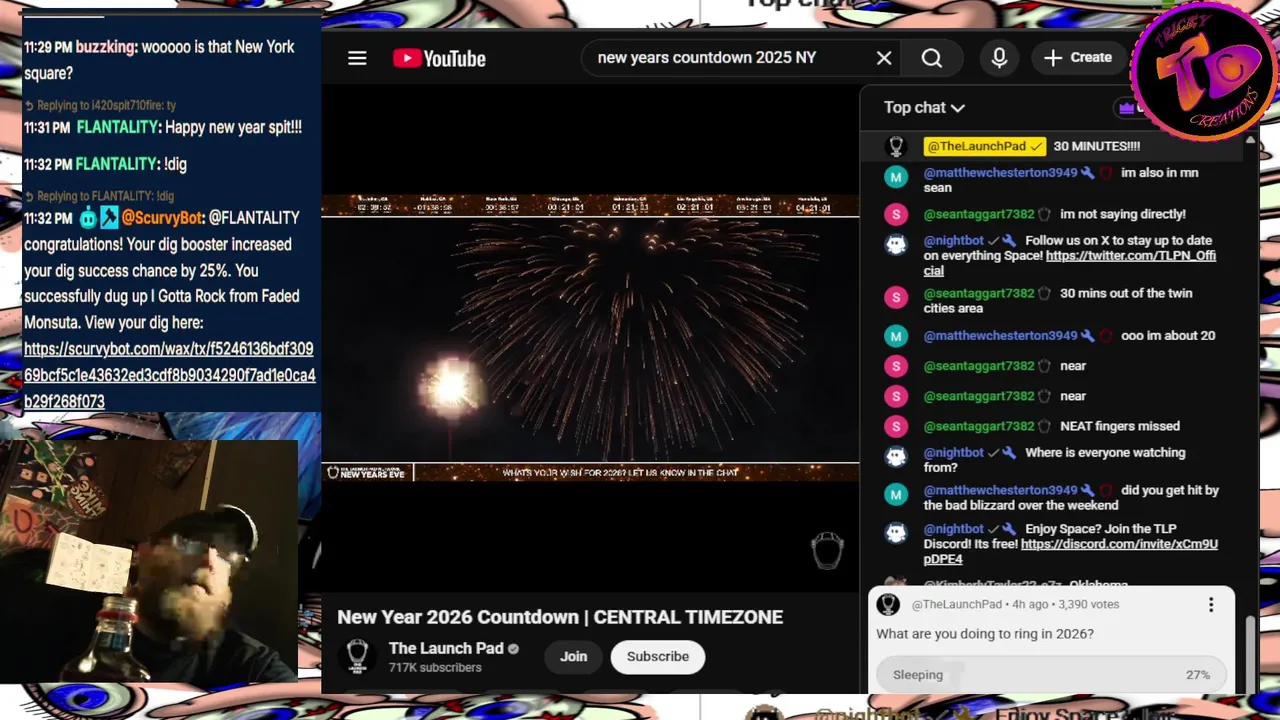Select the Sleeping poll option
This screenshot has width=1280, height=720.
pos(1050,675)
